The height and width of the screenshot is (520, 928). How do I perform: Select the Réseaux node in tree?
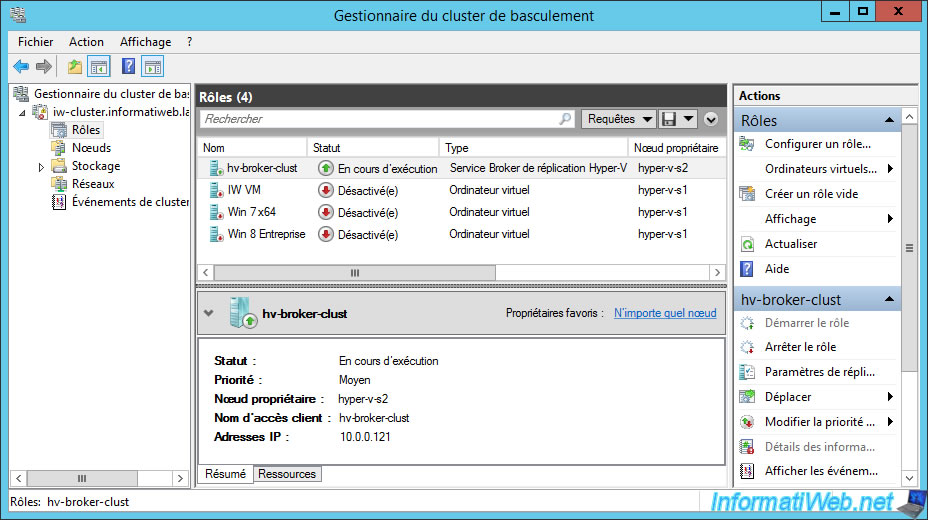tap(92, 184)
